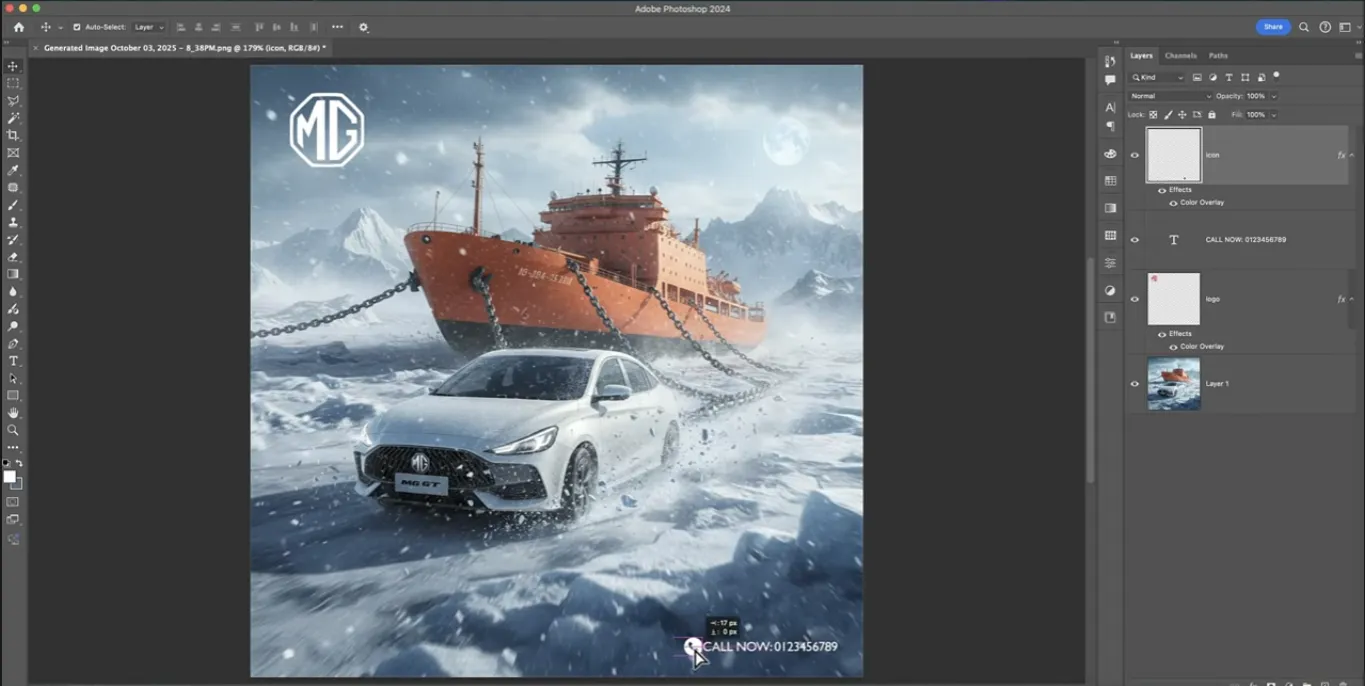Viewport: 1365px width, 686px height.
Task: Open the Auto-Select Layer dropdown
Action: [149, 27]
